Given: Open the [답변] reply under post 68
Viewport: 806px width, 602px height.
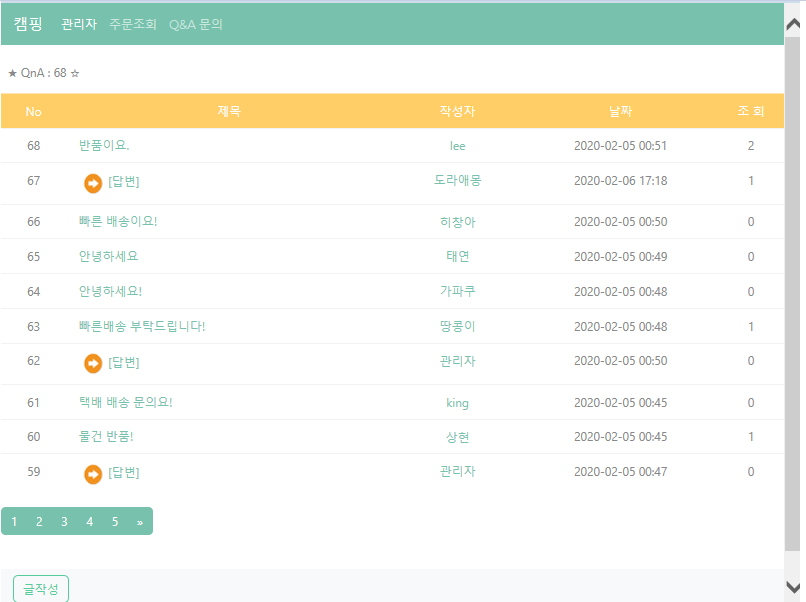Looking at the screenshot, I should [x=123, y=182].
